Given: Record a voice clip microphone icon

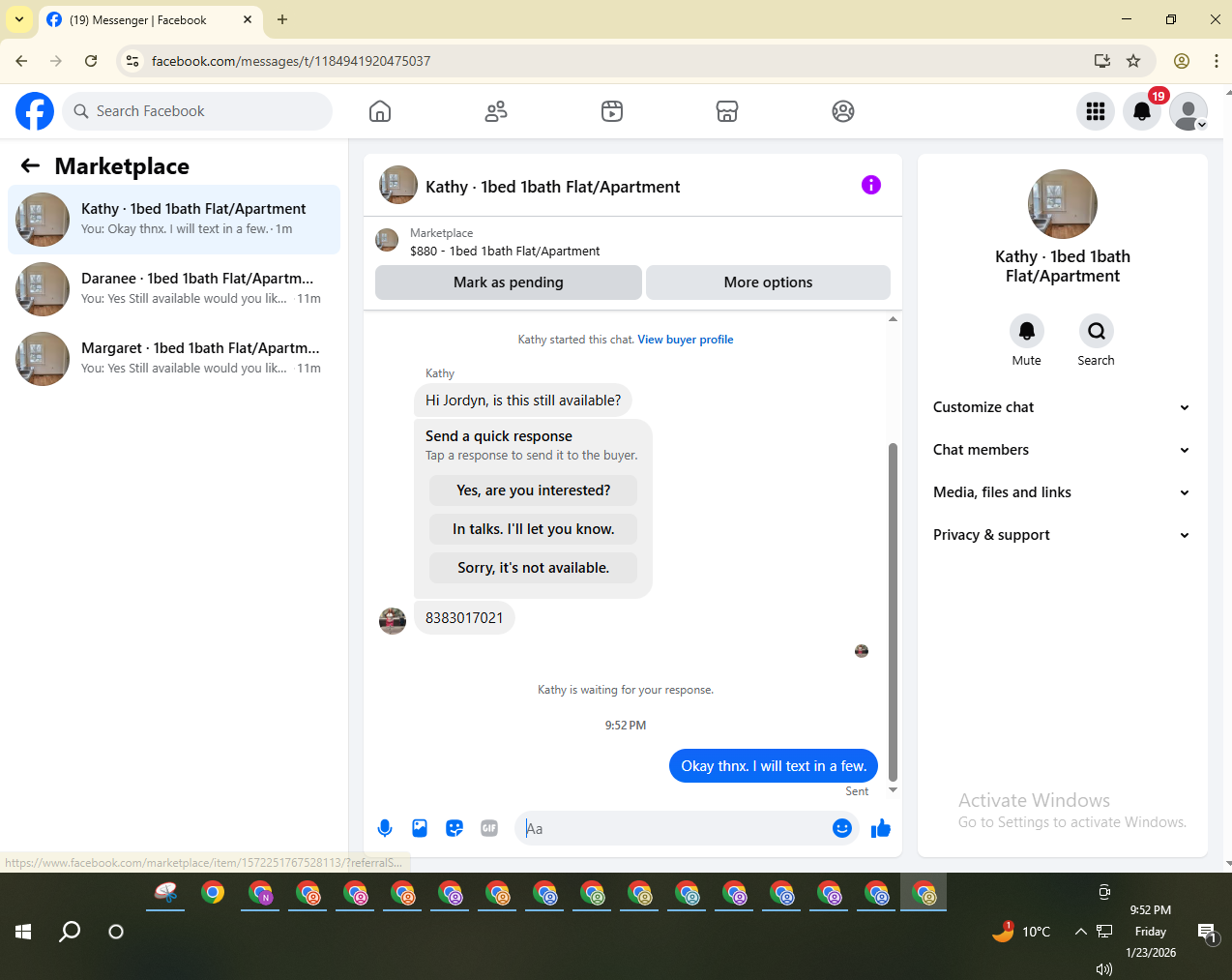Looking at the screenshot, I should click(x=385, y=828).
